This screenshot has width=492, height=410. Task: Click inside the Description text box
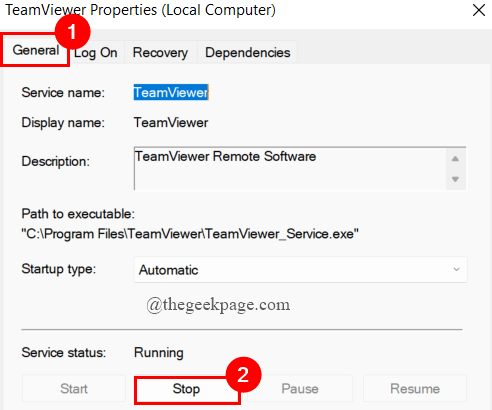[x=290, y=168]
